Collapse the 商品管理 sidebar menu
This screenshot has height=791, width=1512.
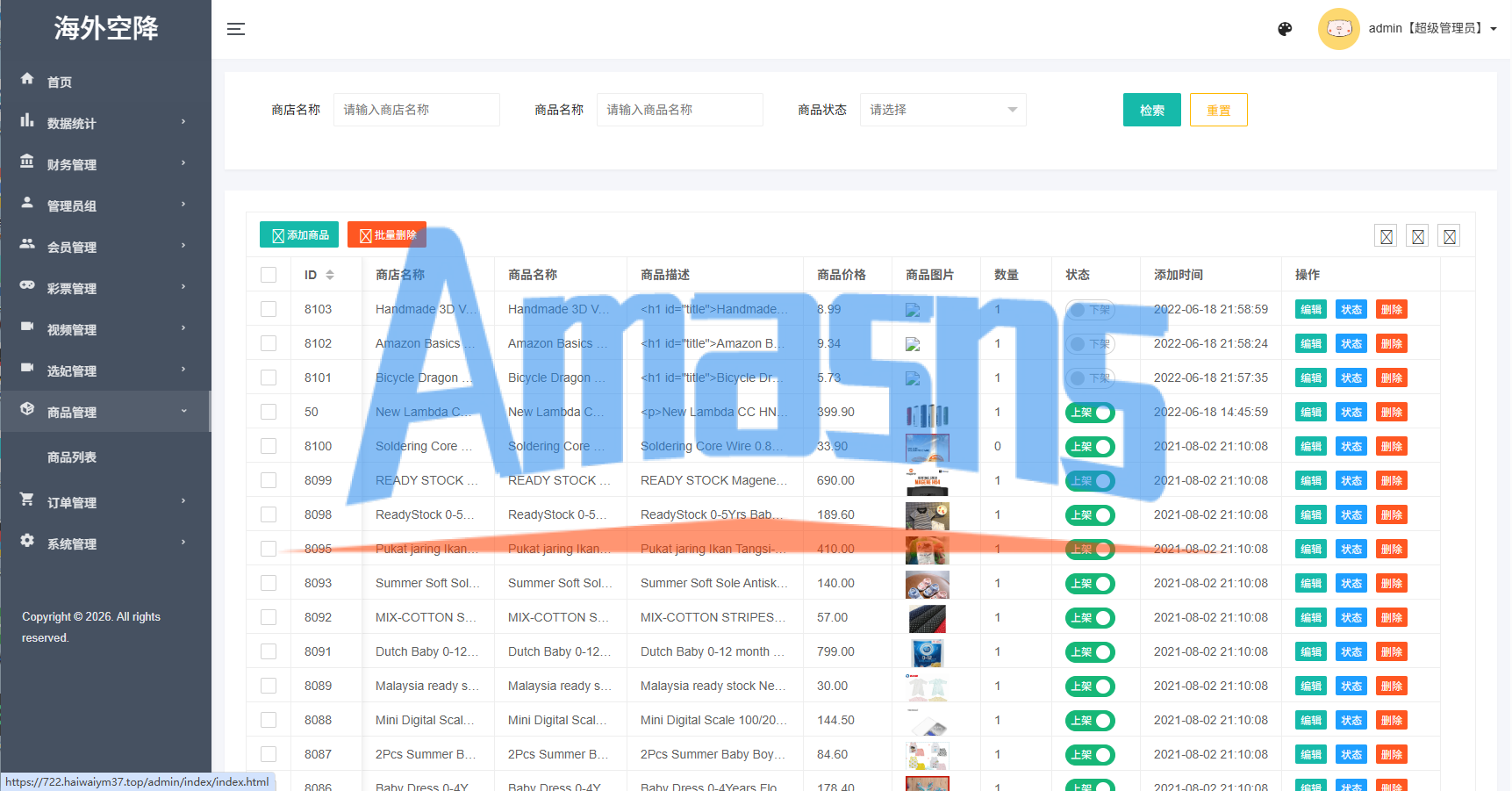105,412
